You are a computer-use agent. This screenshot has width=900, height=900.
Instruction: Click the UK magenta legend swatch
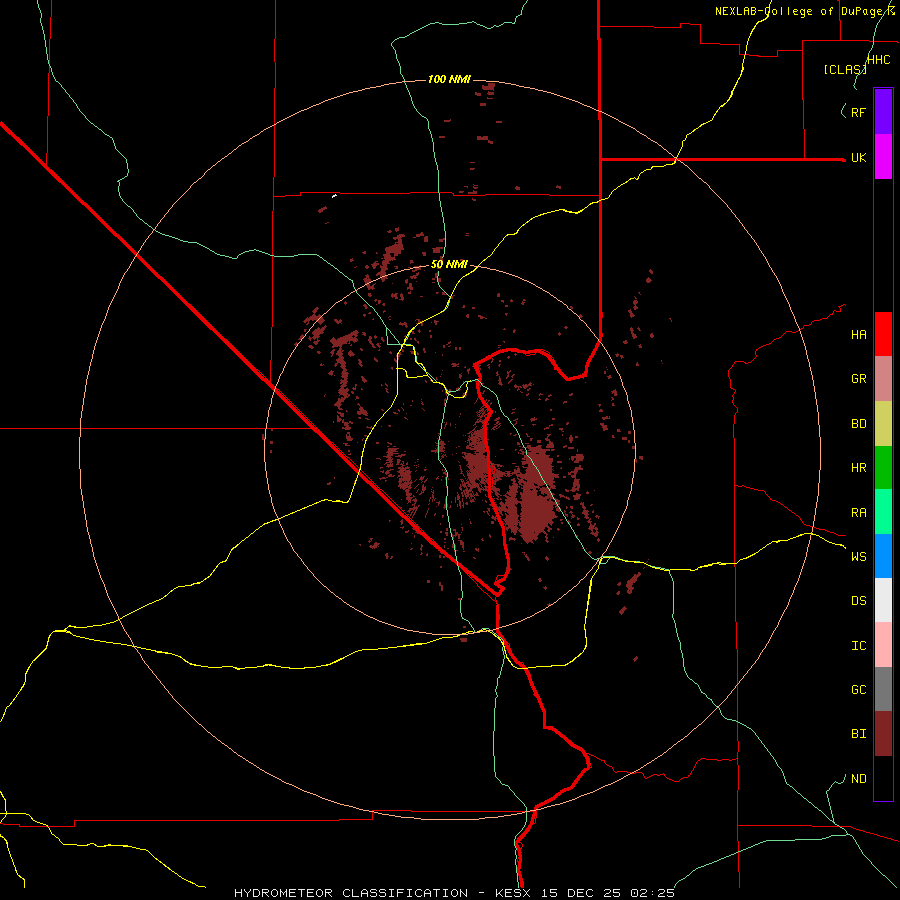883,157
